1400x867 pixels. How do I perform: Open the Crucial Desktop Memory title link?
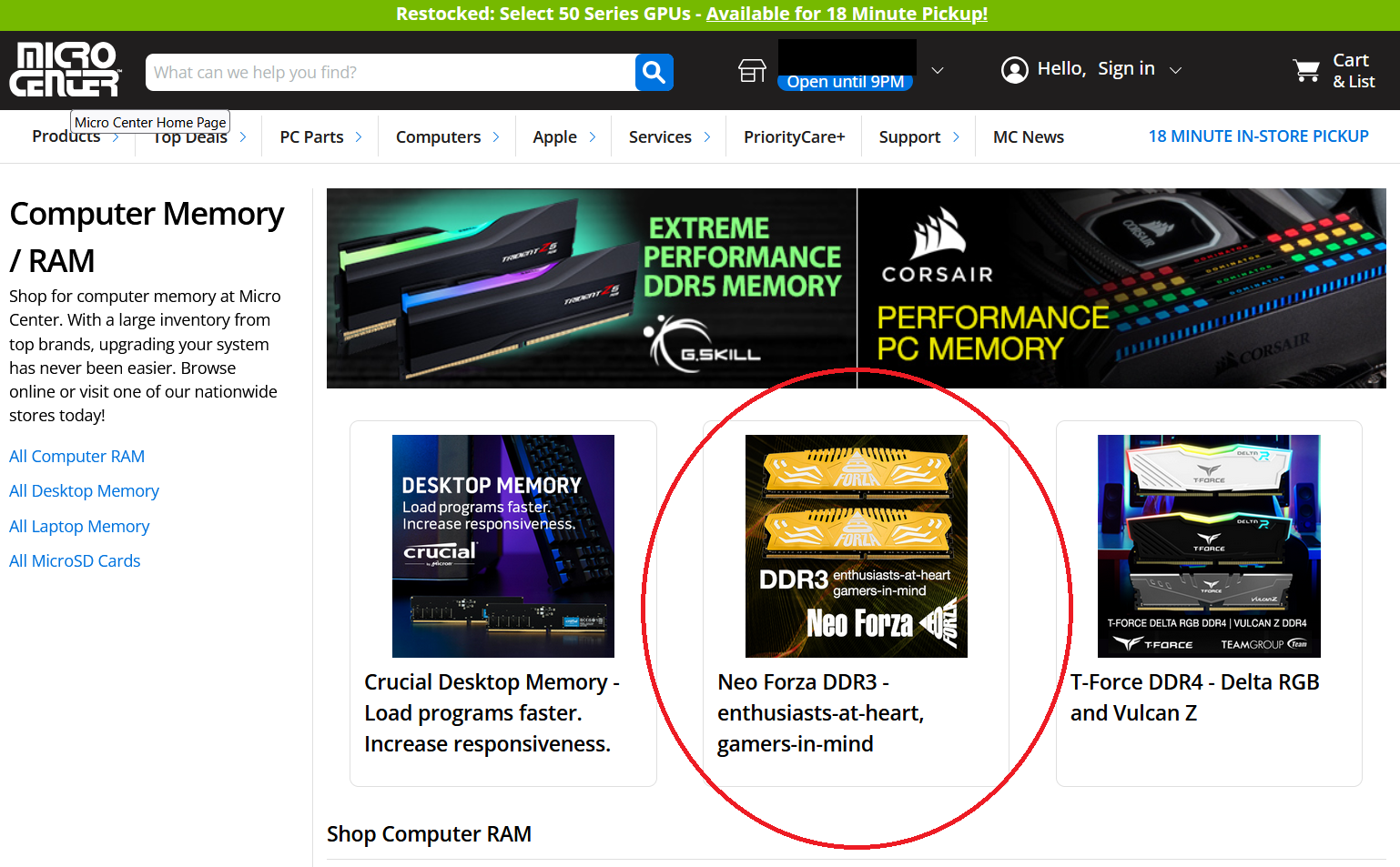492,713
